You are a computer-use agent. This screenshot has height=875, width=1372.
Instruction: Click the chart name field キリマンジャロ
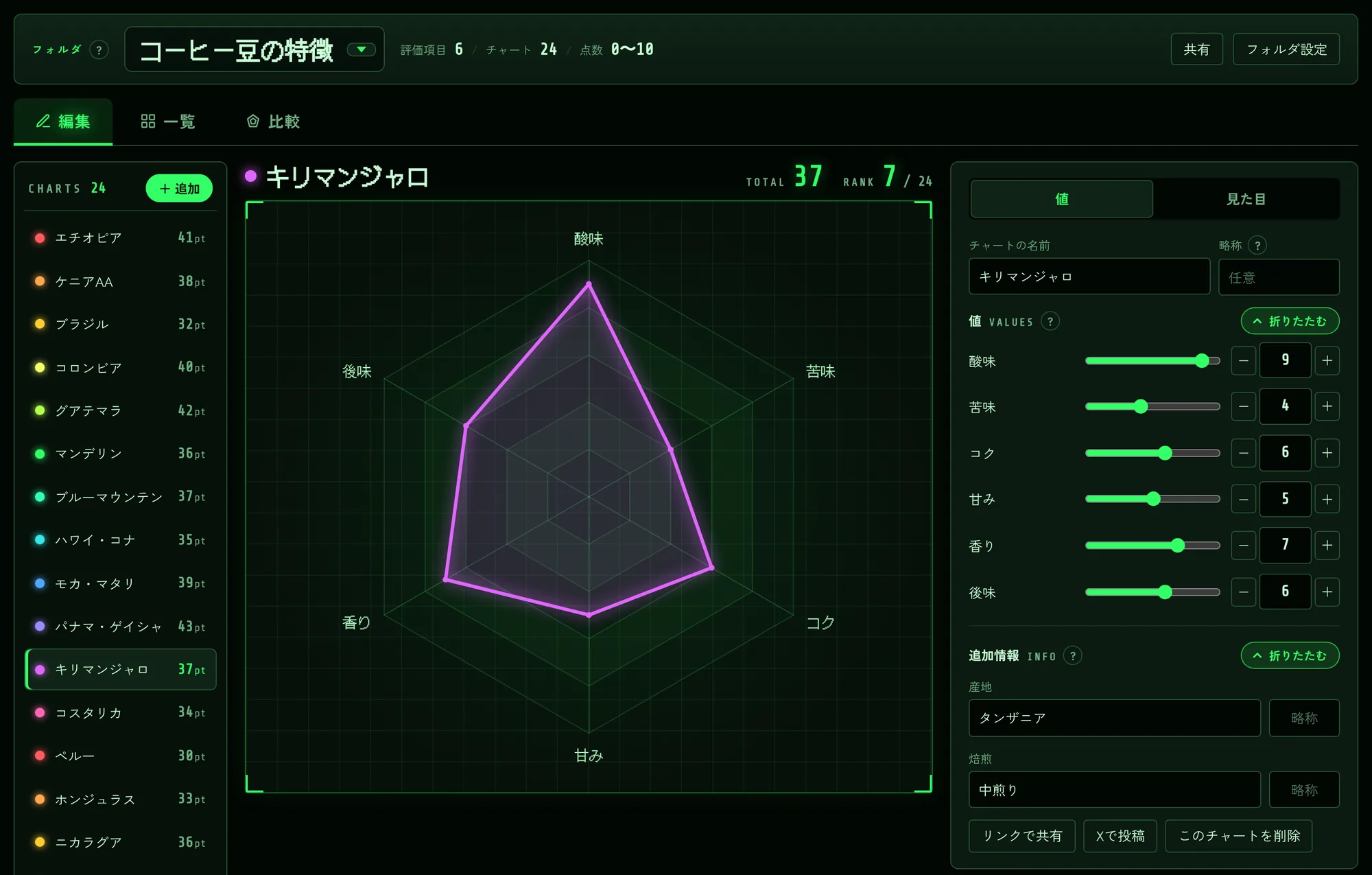1089,277
